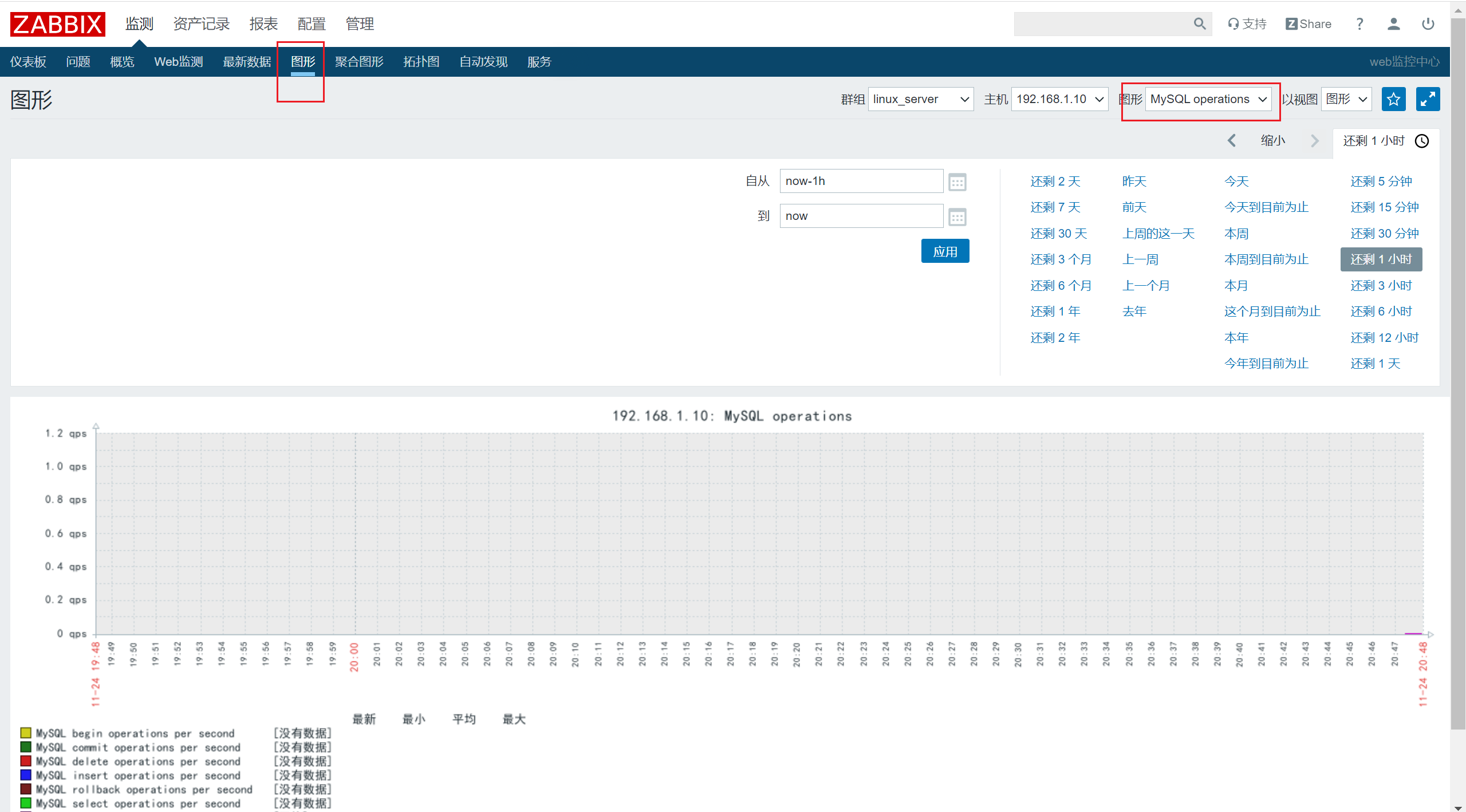Click the 应用 apply button
1466x812 pixels.
[945, 251]
